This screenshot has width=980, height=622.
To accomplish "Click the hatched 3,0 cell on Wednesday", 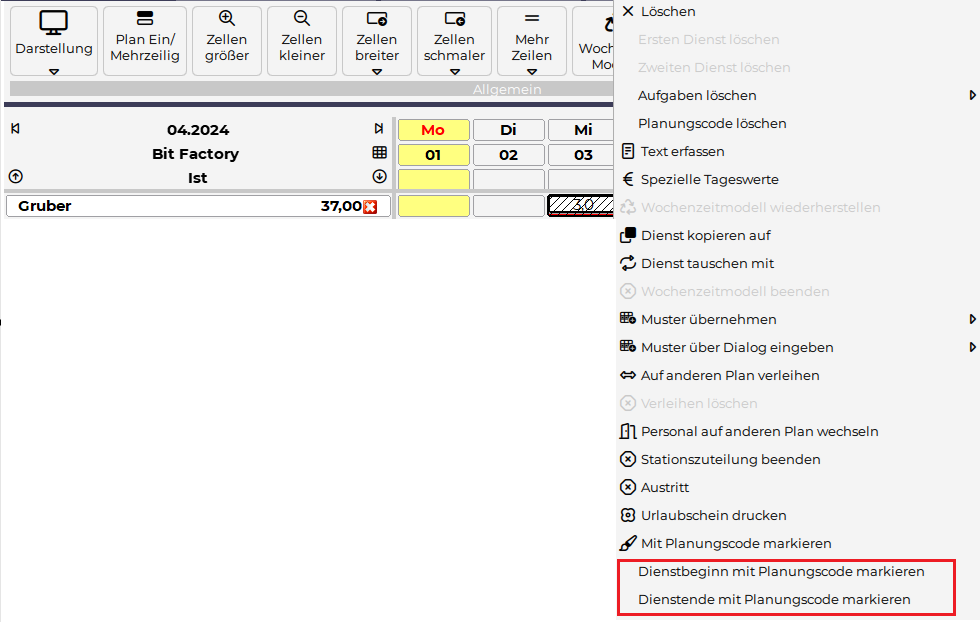I will click(x=582, y=206).
